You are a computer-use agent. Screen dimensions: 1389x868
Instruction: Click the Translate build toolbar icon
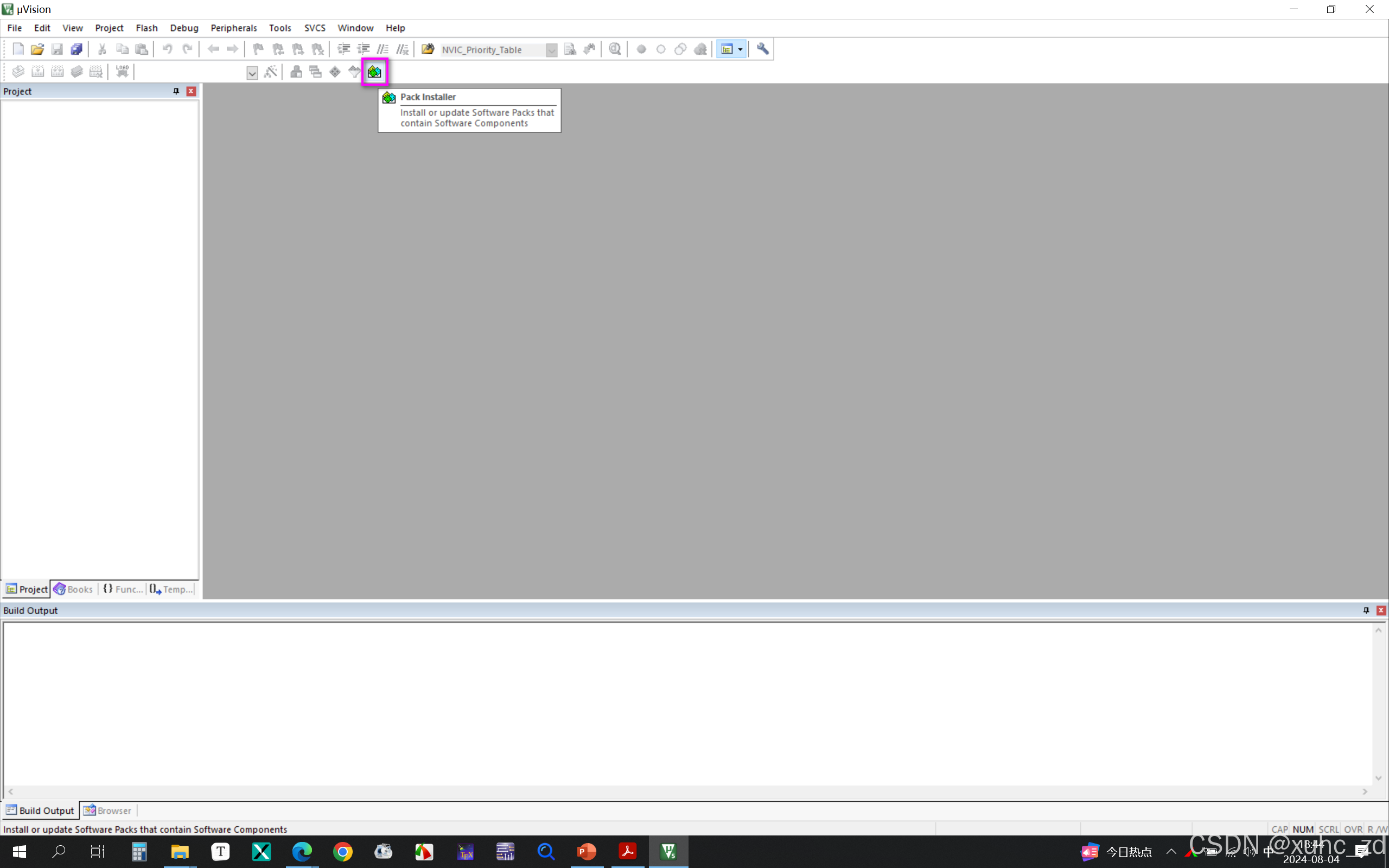pyautogui.click(x=18, y=72)
